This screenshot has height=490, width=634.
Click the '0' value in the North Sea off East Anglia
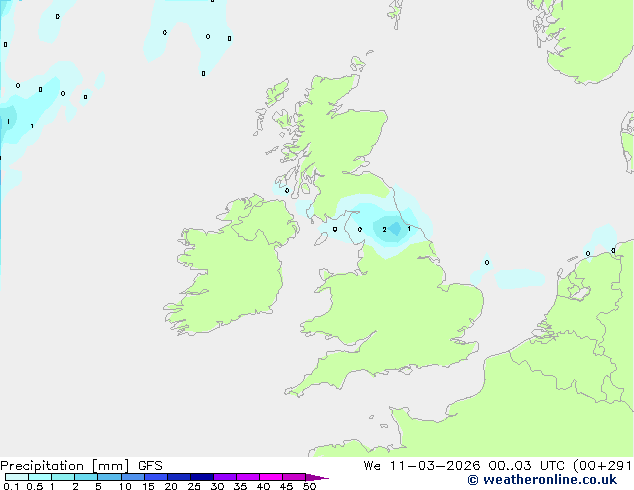coord(487,262)
